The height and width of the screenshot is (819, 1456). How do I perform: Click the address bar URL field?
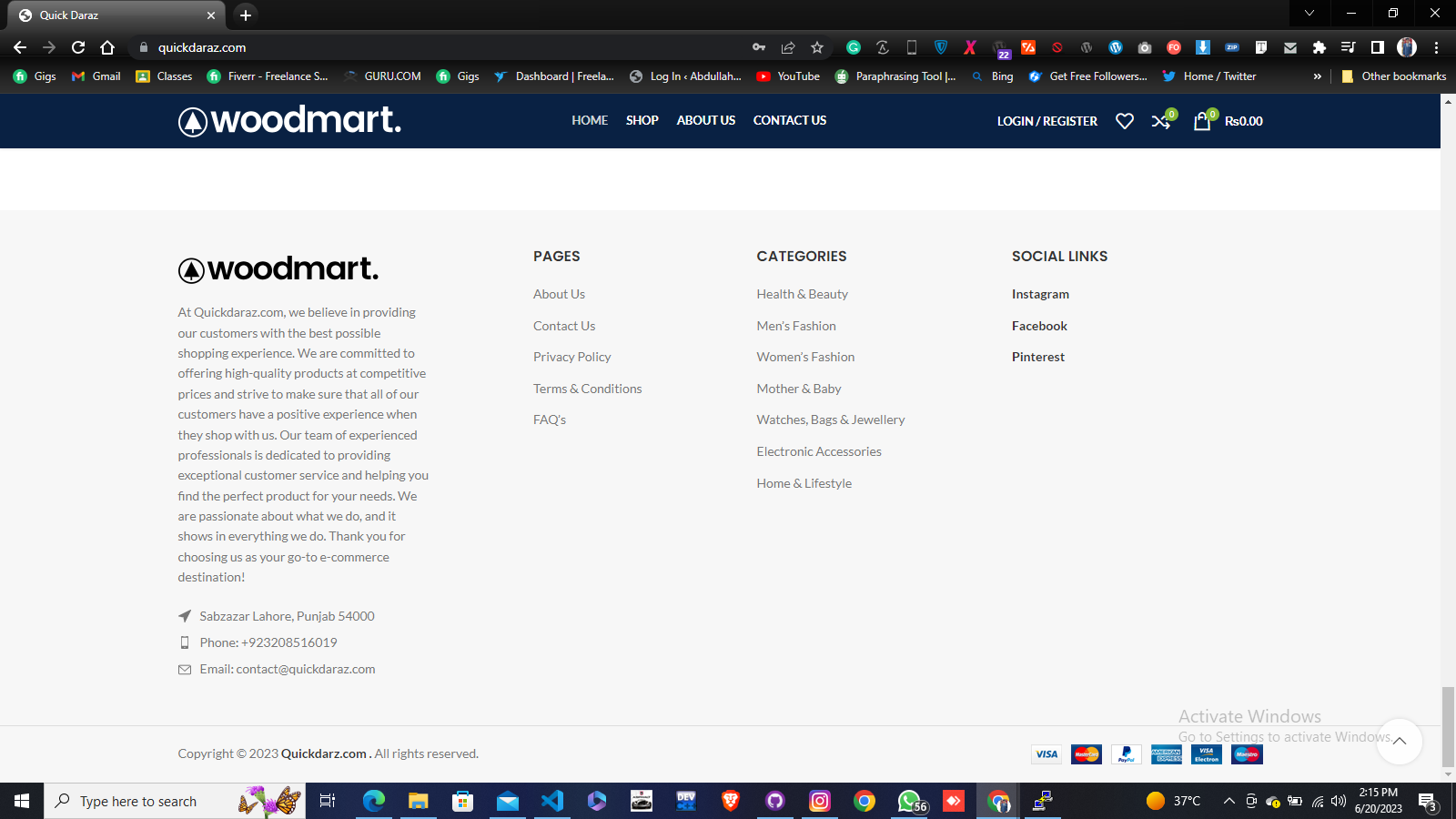click(x=437, y=47)
